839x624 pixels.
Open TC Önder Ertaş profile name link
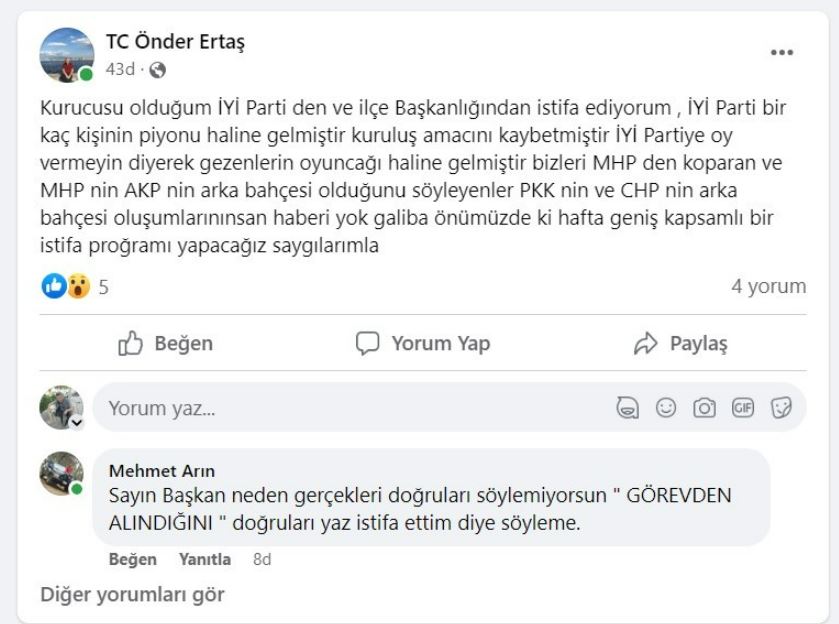[x=175, y=42]
